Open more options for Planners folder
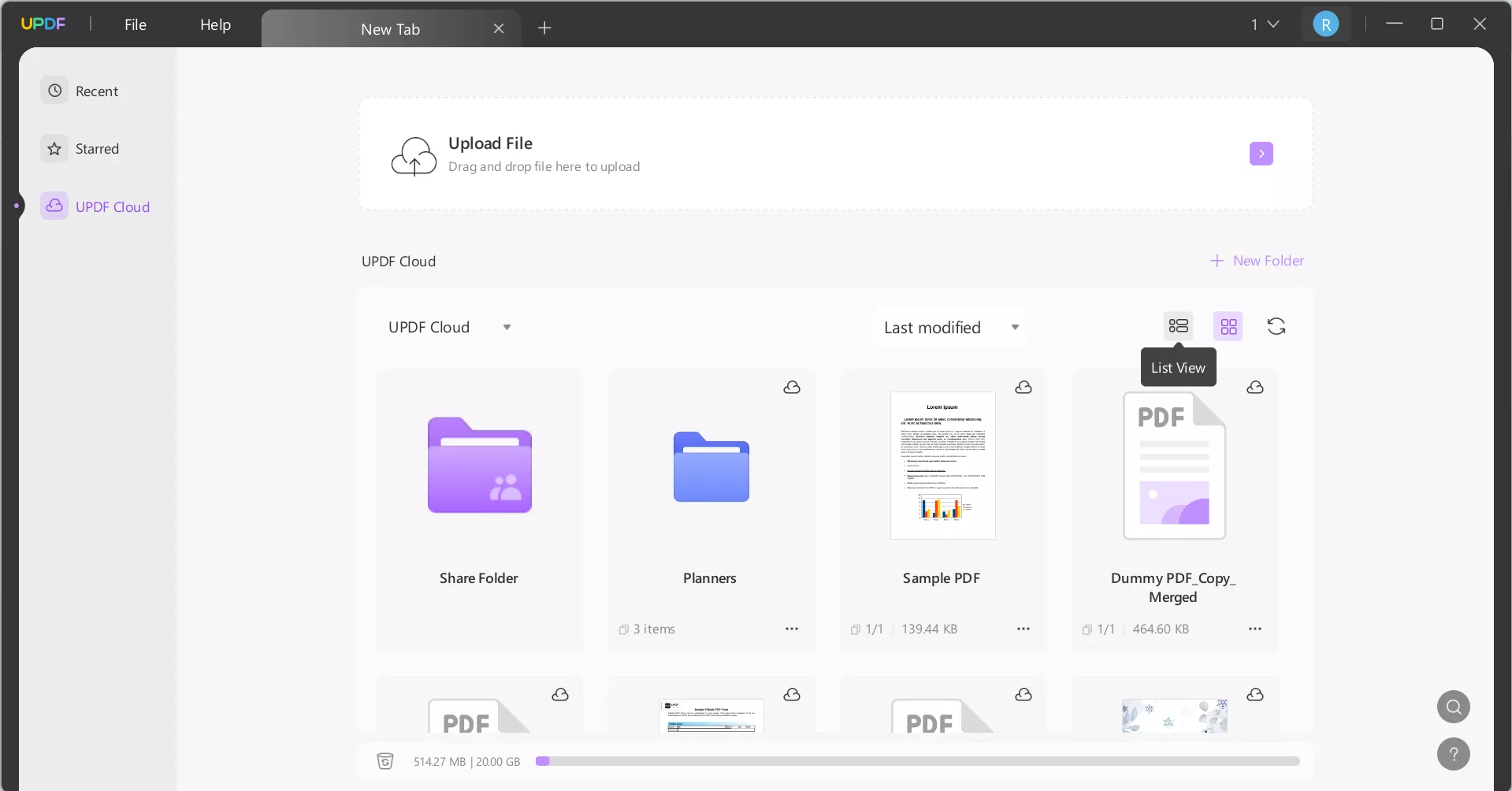Screen dimensions: 1512x791 click(x=792, y=629)
